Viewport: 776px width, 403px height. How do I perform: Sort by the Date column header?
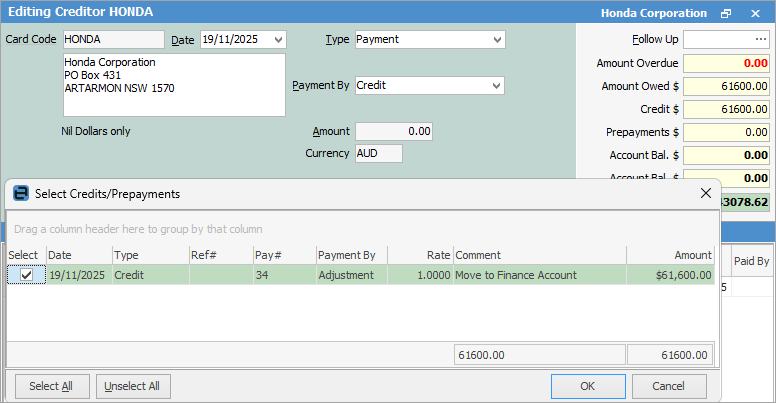[79, 255]
